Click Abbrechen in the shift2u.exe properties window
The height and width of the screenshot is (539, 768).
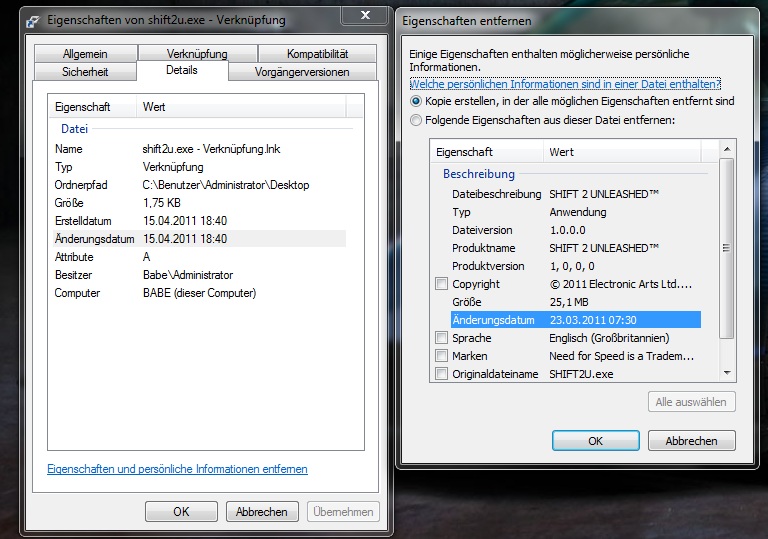coord(262,512)
